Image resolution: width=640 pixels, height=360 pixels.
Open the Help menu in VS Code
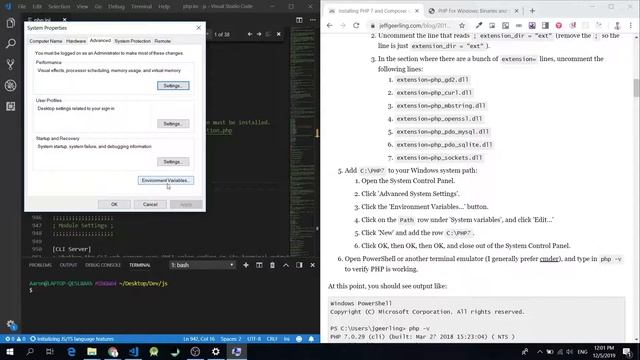click(x=164, y=7)
